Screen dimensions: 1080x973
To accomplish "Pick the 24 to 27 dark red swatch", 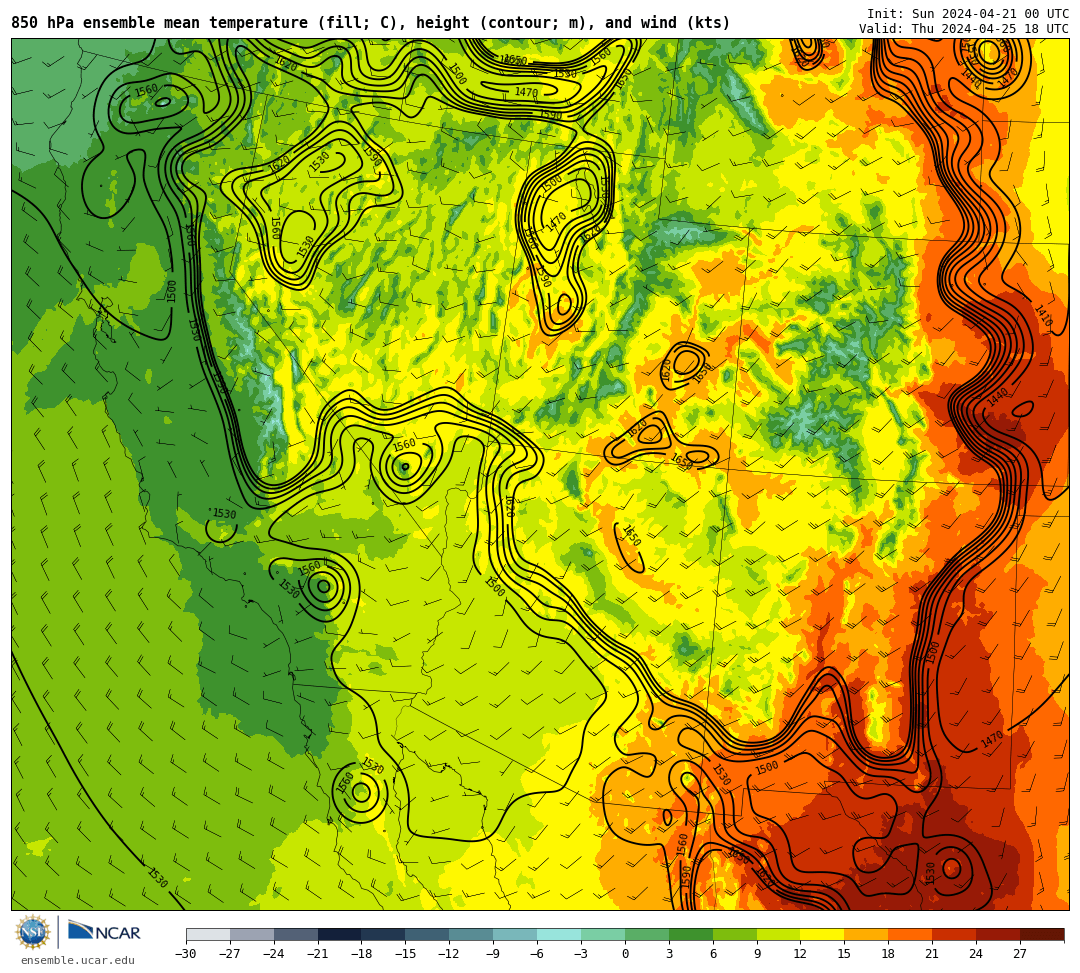I will click(998, 934).
